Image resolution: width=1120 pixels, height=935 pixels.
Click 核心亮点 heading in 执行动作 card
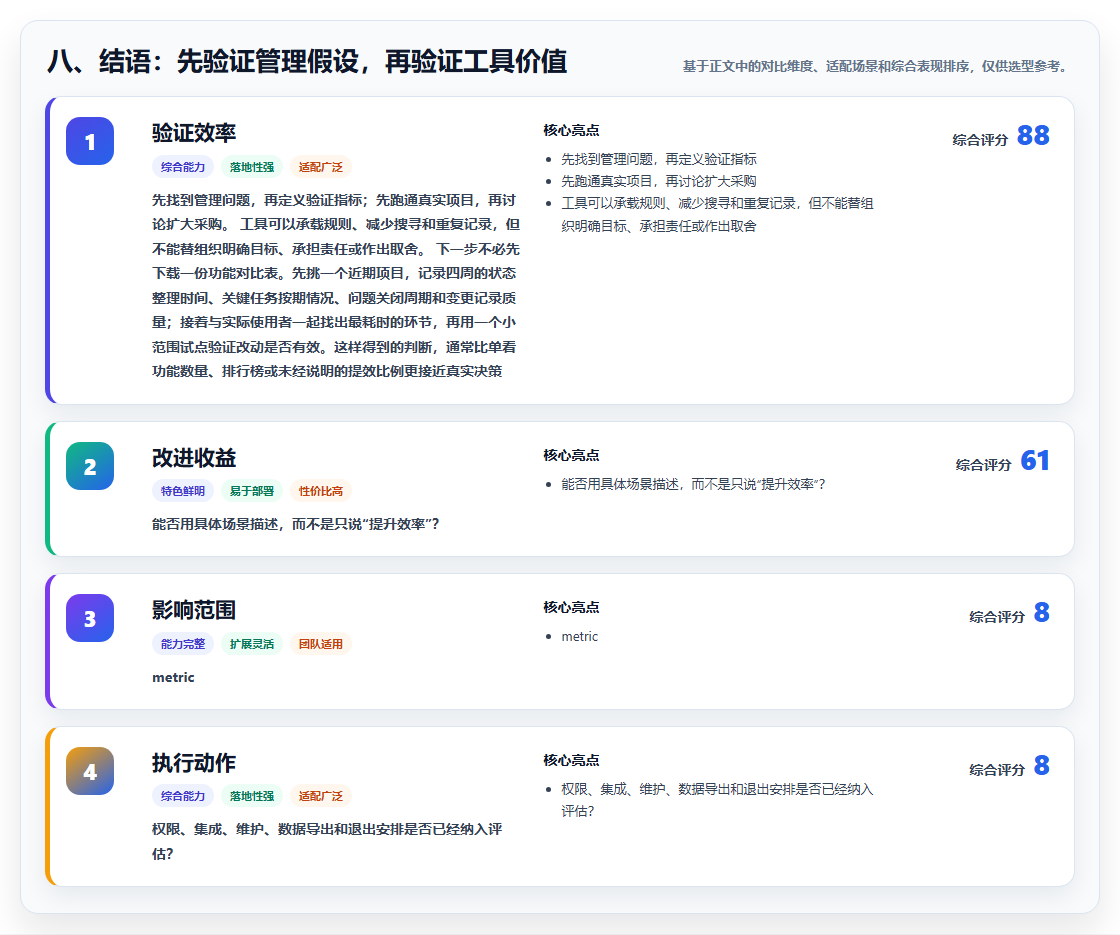coord(571,760)
